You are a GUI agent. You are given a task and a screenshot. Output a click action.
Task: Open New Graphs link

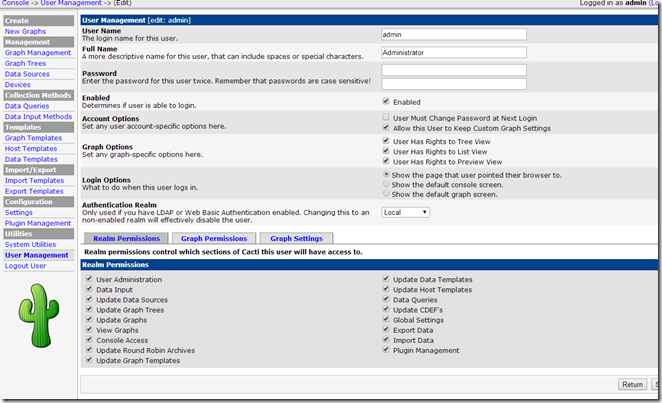[x=25, y=31]
